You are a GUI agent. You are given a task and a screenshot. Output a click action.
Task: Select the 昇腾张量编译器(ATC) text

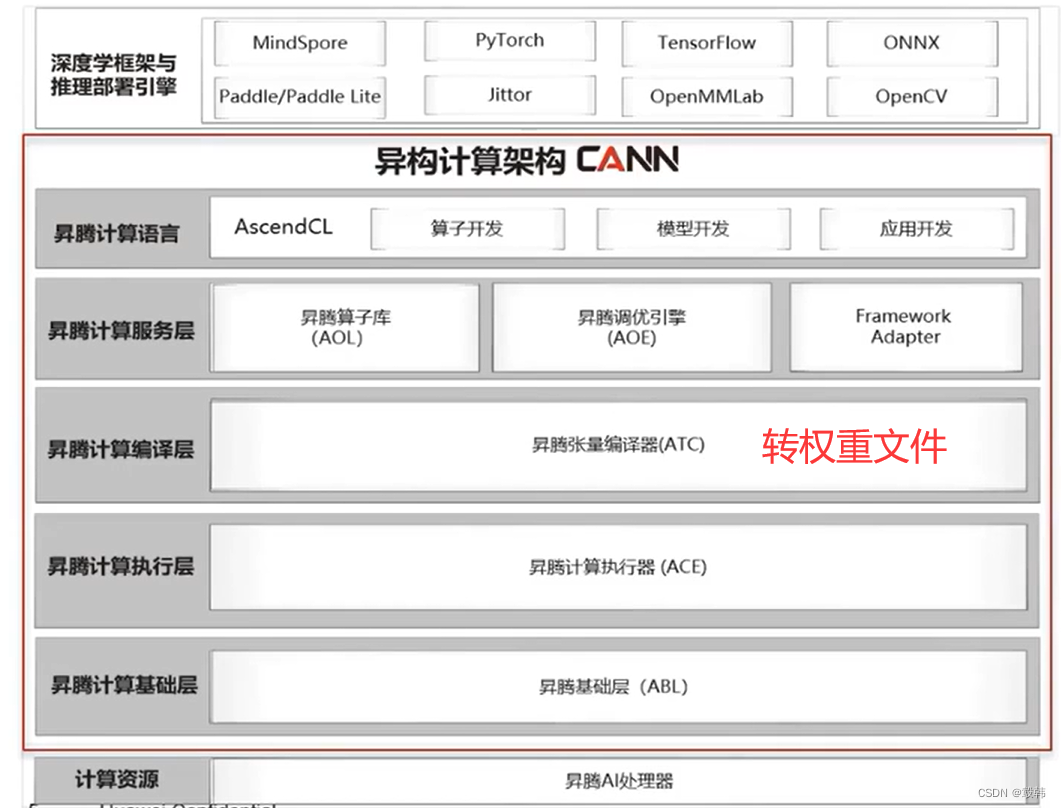(618, 445)
